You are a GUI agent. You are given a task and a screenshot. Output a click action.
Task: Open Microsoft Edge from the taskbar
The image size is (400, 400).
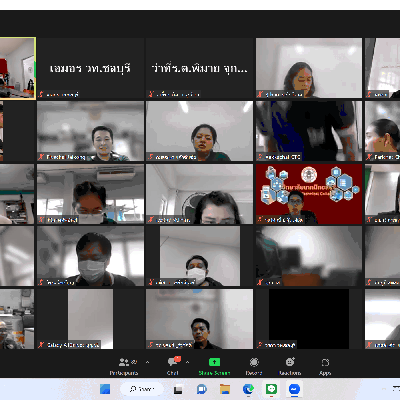click(248, 389)
